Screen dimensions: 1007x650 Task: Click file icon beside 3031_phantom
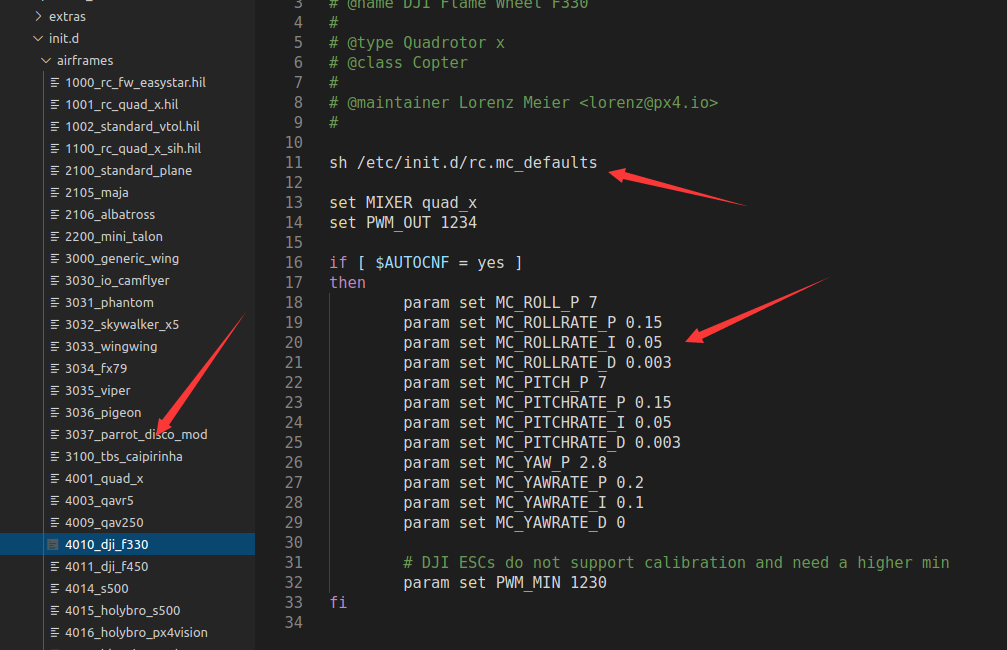tap(55, 303)
